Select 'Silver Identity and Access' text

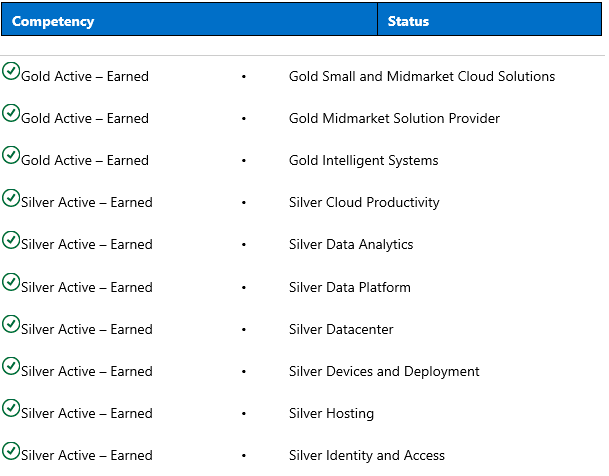[x=367, y=455]
